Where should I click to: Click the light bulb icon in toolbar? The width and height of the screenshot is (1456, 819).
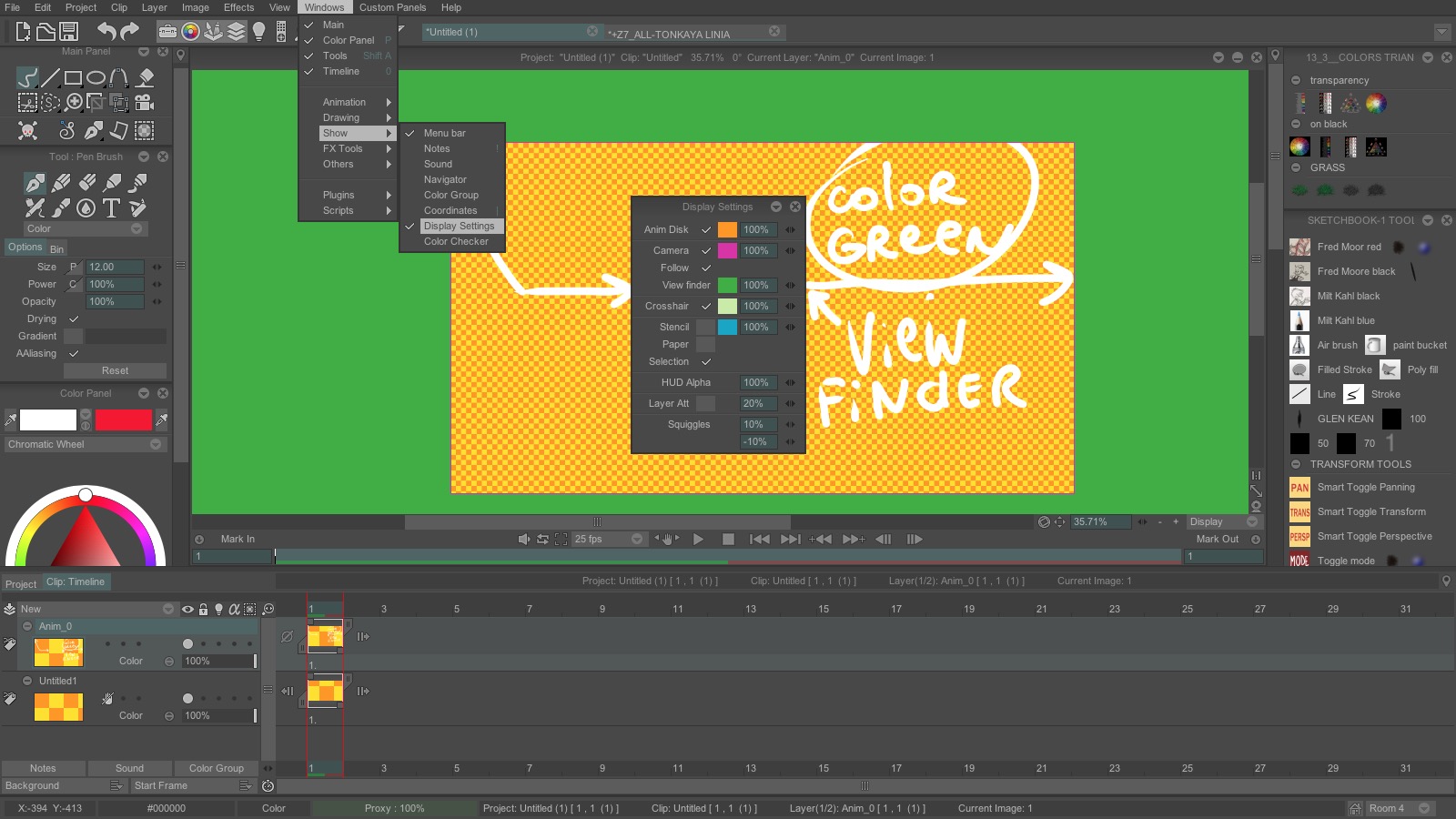tap(259, 32)
